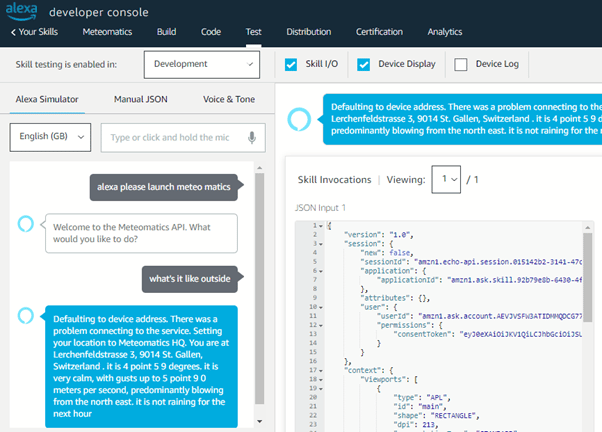Click the microphone icon in input box
This screenshot has width=602, height=432.
point(252,137)
